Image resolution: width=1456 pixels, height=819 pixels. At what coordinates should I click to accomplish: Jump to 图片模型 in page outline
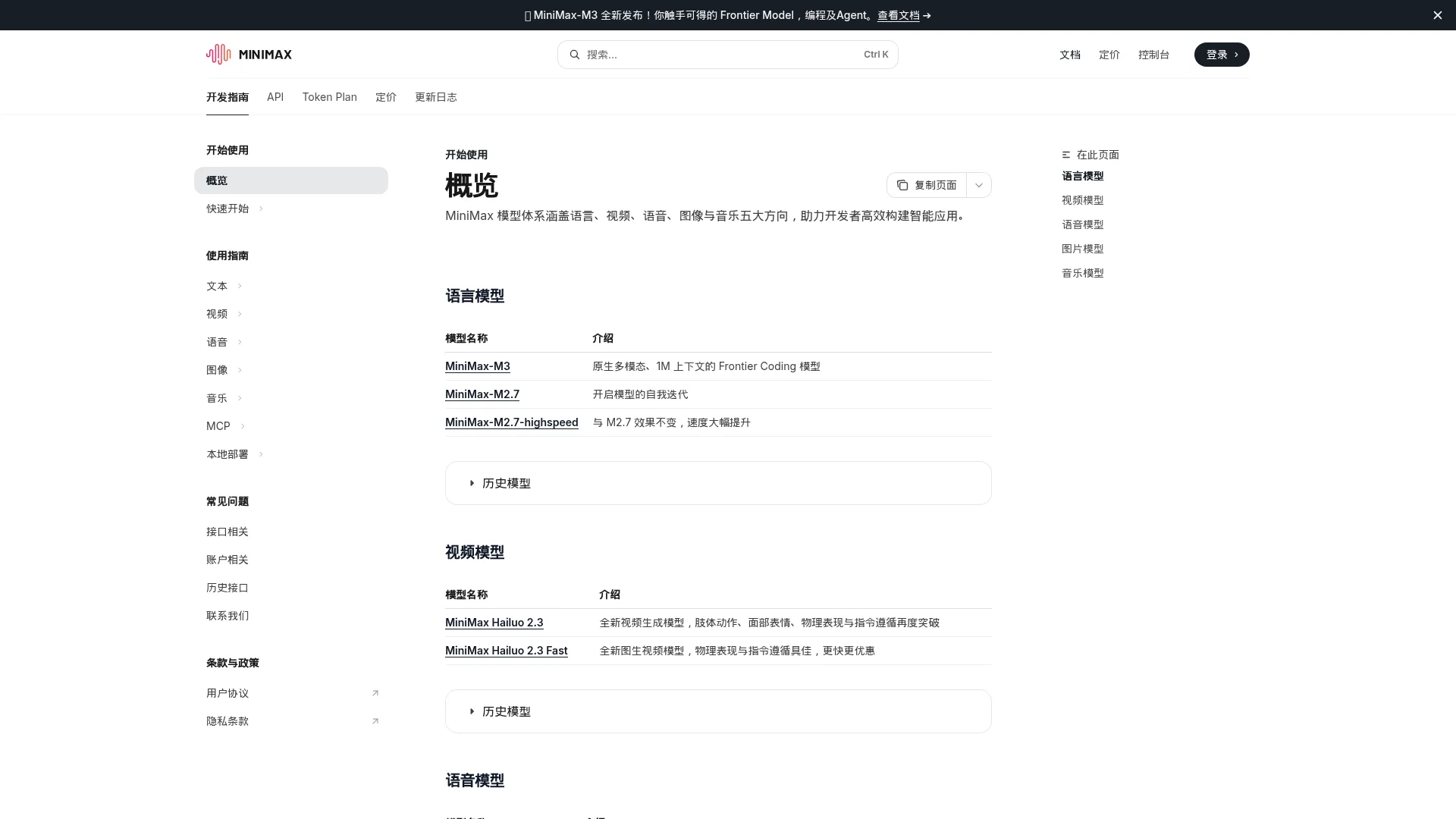click(1083, 249)
